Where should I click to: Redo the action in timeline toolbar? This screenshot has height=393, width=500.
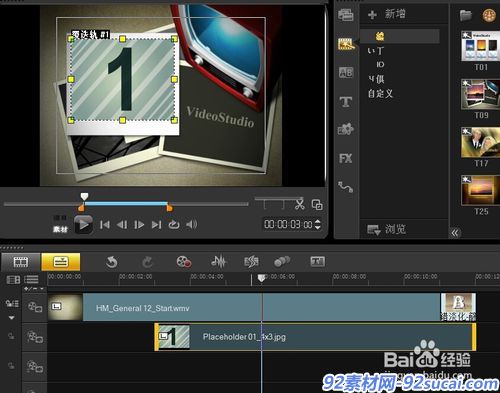point(147,262)
